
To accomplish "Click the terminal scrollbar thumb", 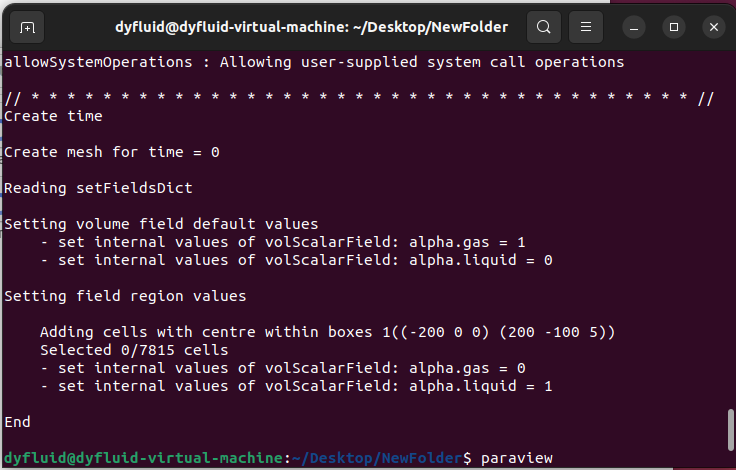I will [730, 430].
